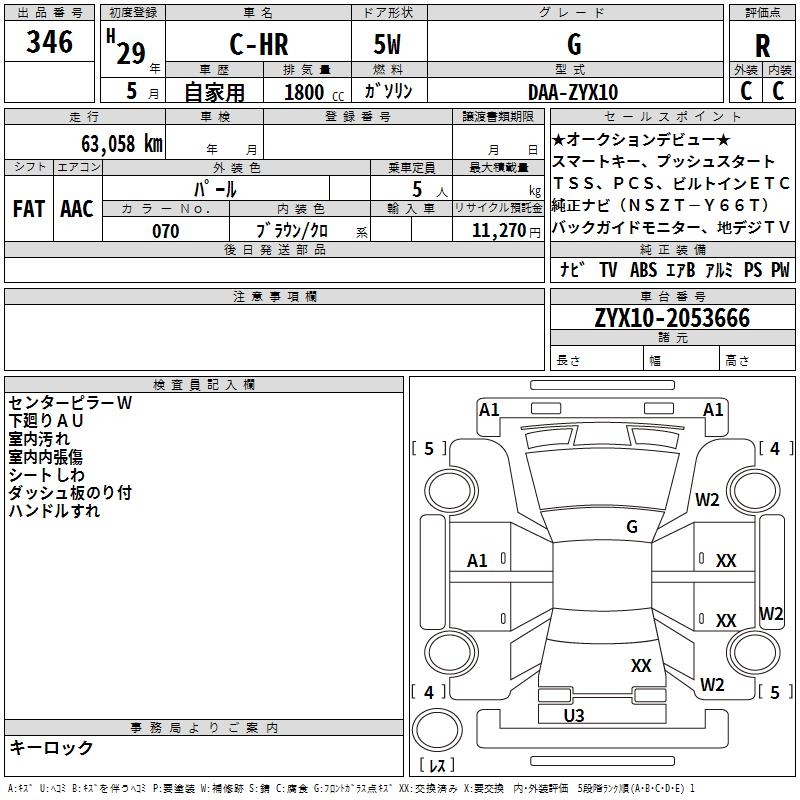Viewport: 800px width, 800px height.
Task: Select recycle deposit 11,270円
Action: (506, 231)
